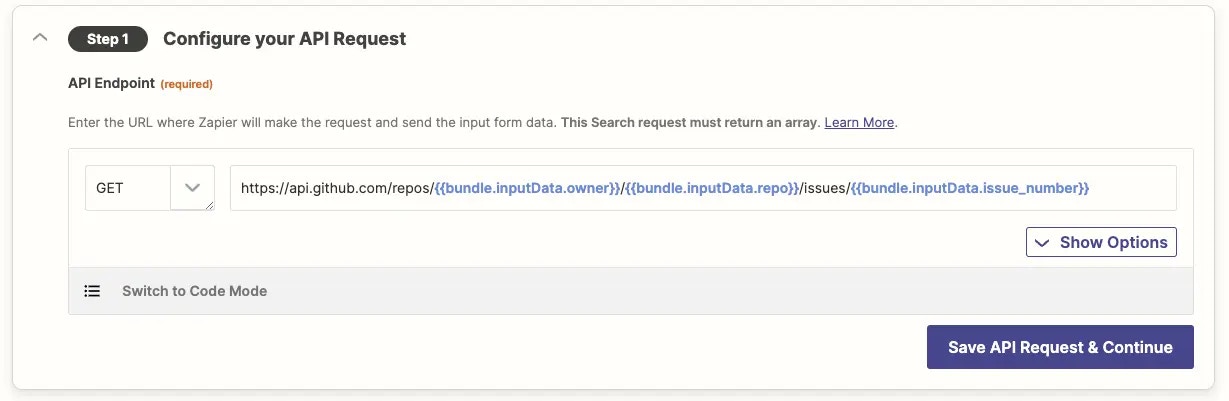
Task: Open the GET method dropdown arrow
Action: point(193,187)
